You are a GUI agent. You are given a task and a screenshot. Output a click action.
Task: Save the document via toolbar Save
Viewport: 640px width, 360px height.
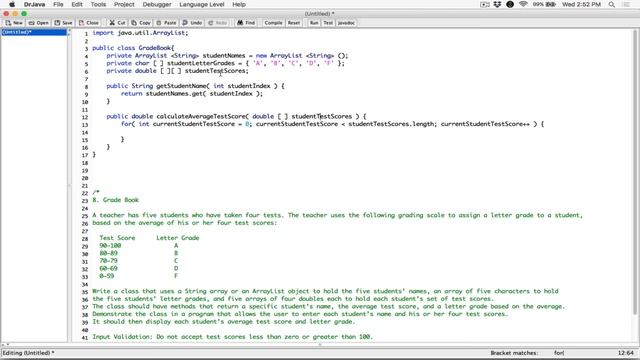coord(63,23)
